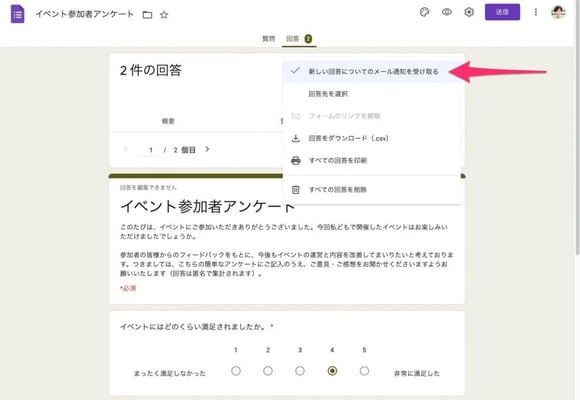Click the response count badge on 回答 tab

[x=308, y=38]
